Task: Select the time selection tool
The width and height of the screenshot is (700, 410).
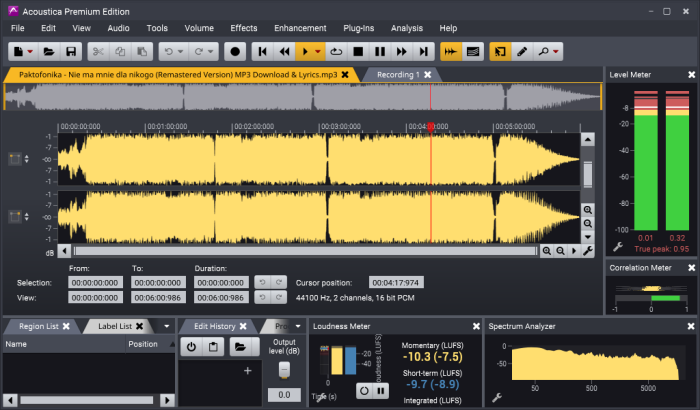Action: pyautogui.click(x=500, y=52)
